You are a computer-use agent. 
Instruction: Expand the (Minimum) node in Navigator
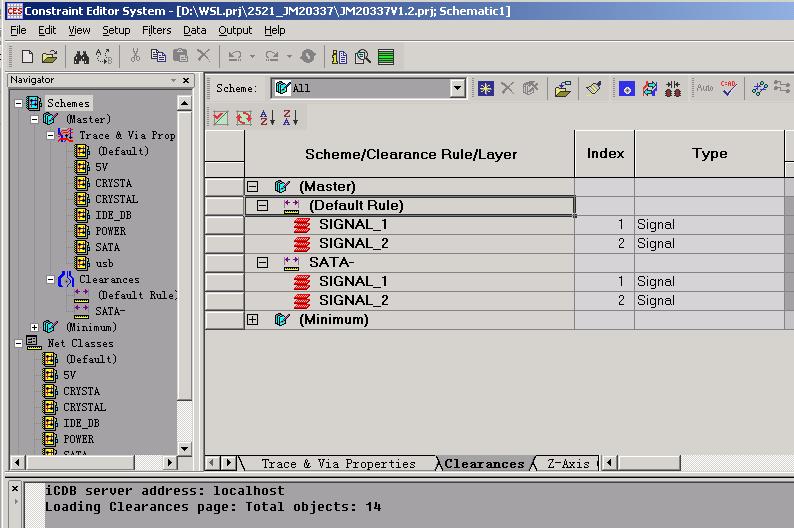click(x=34, y=328)
